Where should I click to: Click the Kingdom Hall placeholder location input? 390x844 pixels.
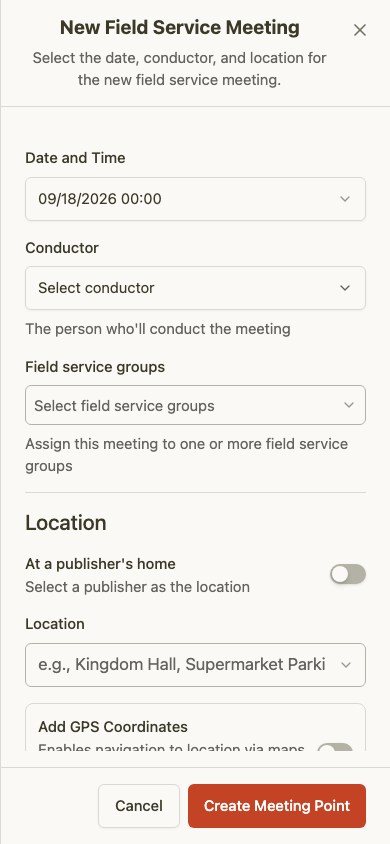[195, 665]
